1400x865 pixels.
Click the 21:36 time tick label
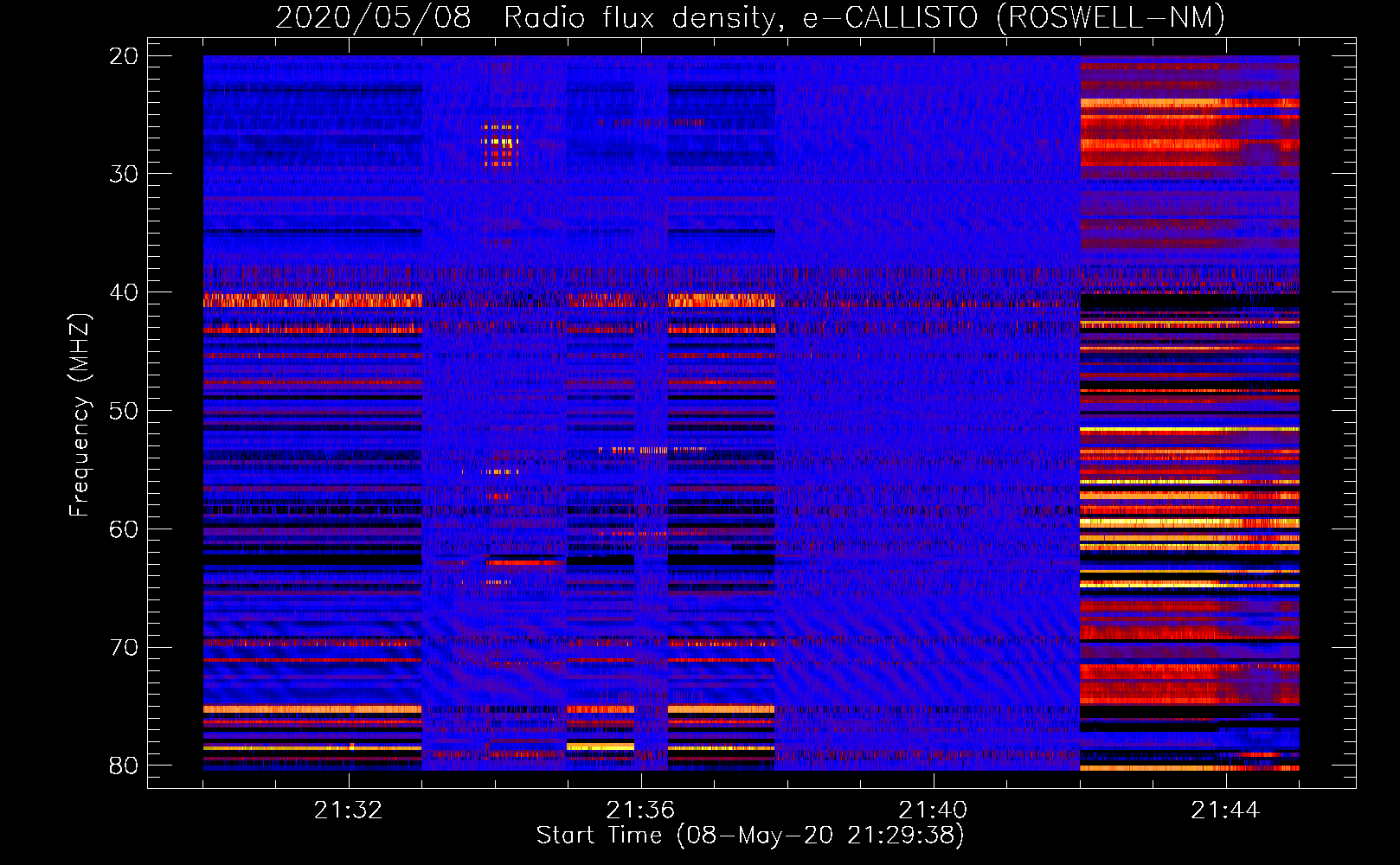click(640, 811)
